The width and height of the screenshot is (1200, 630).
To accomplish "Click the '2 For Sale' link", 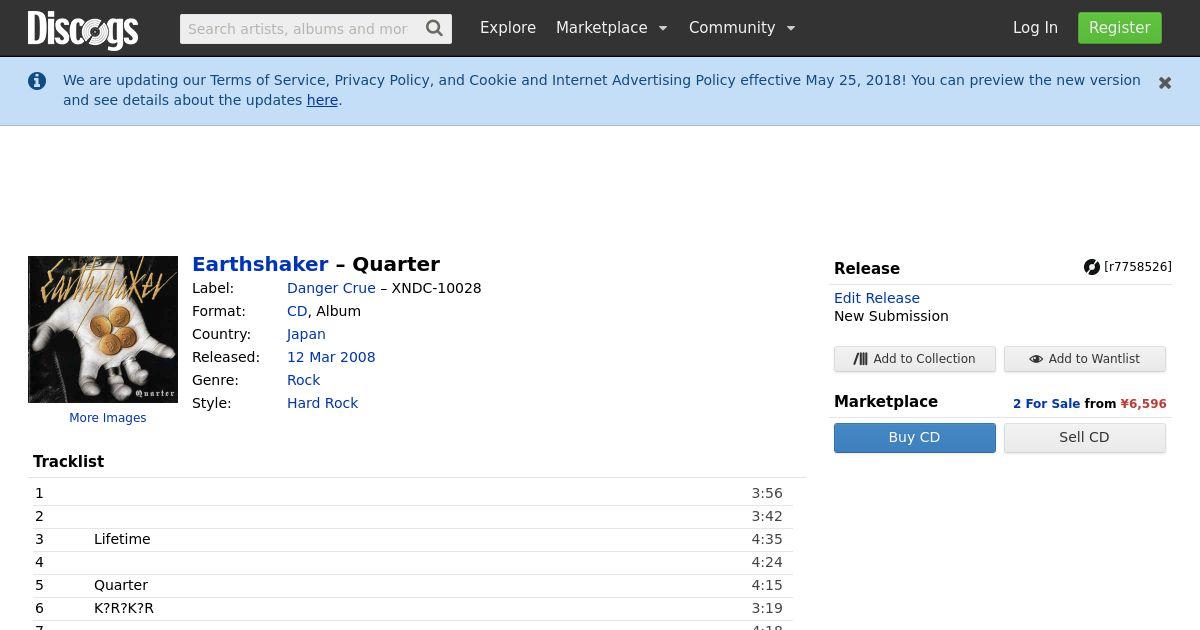I will tap(1046, 404).
